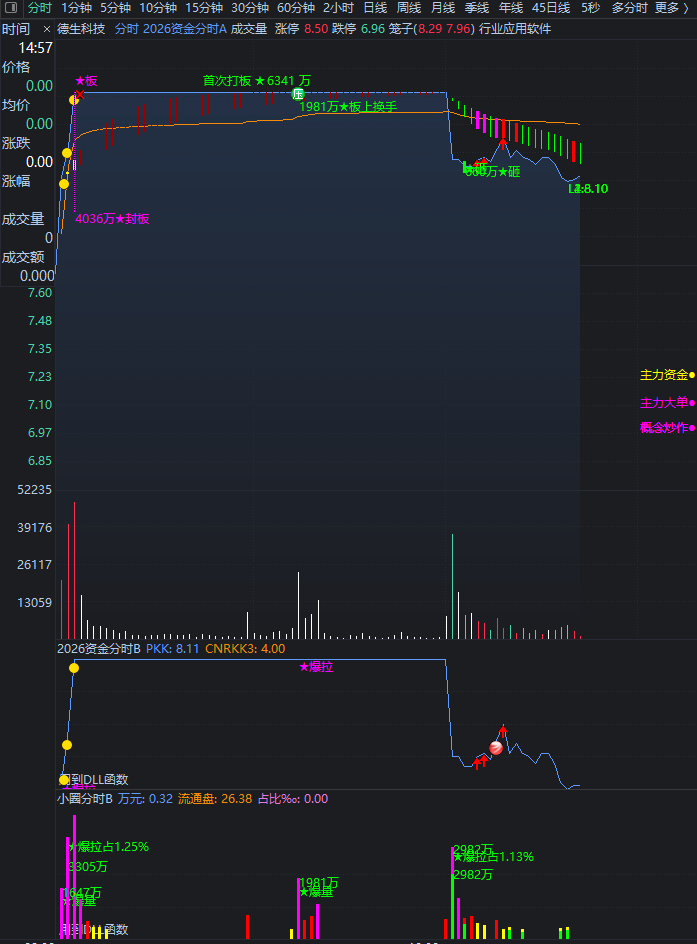697x944 pixels.
Task: Click the 万元: 0.32 value
Action: pyautogui.click(x=146, y=799)
